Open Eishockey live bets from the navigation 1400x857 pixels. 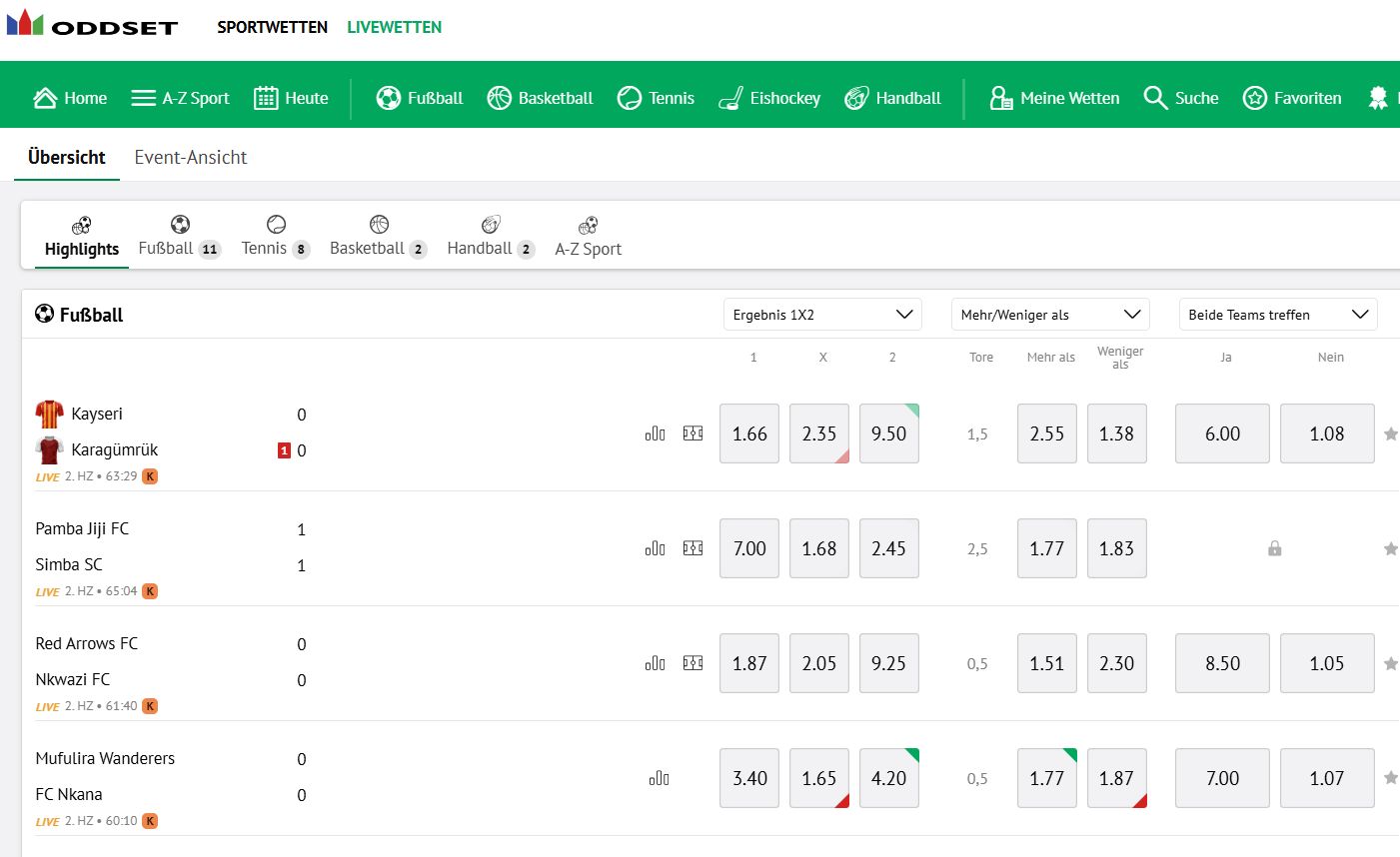[x=768, y=97]
